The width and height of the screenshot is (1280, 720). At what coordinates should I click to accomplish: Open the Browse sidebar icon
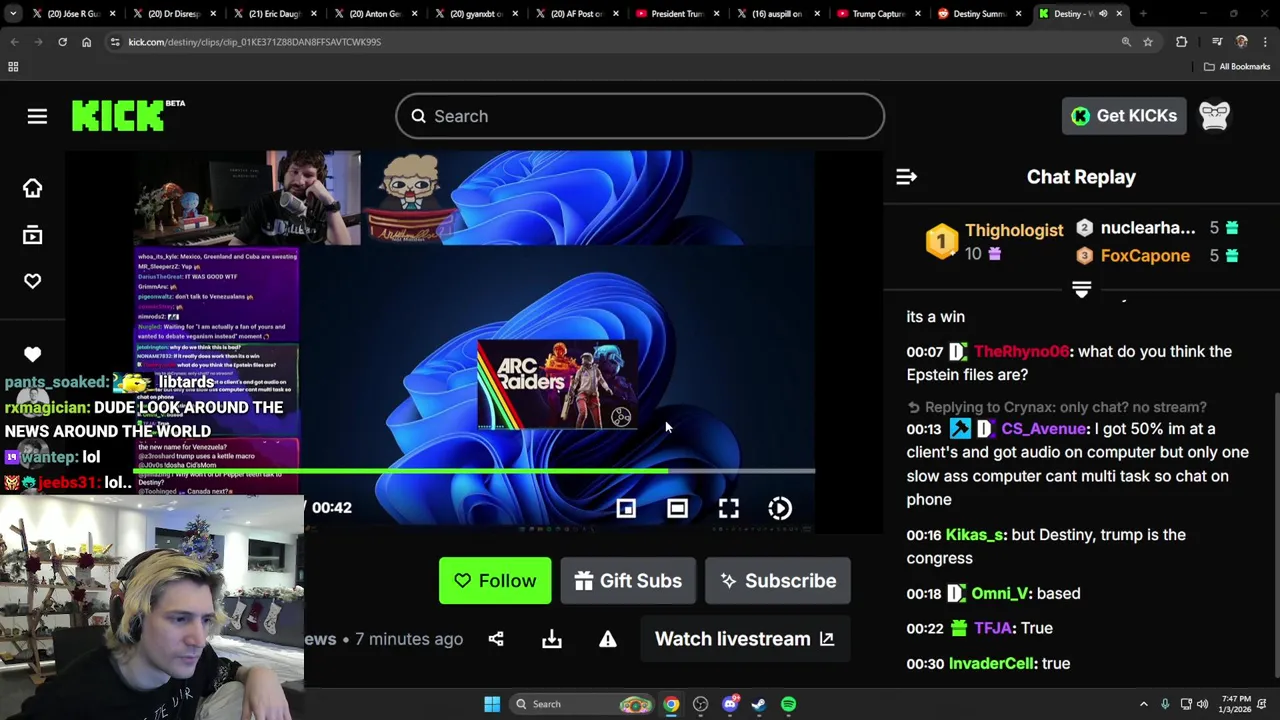pos(32,235)
